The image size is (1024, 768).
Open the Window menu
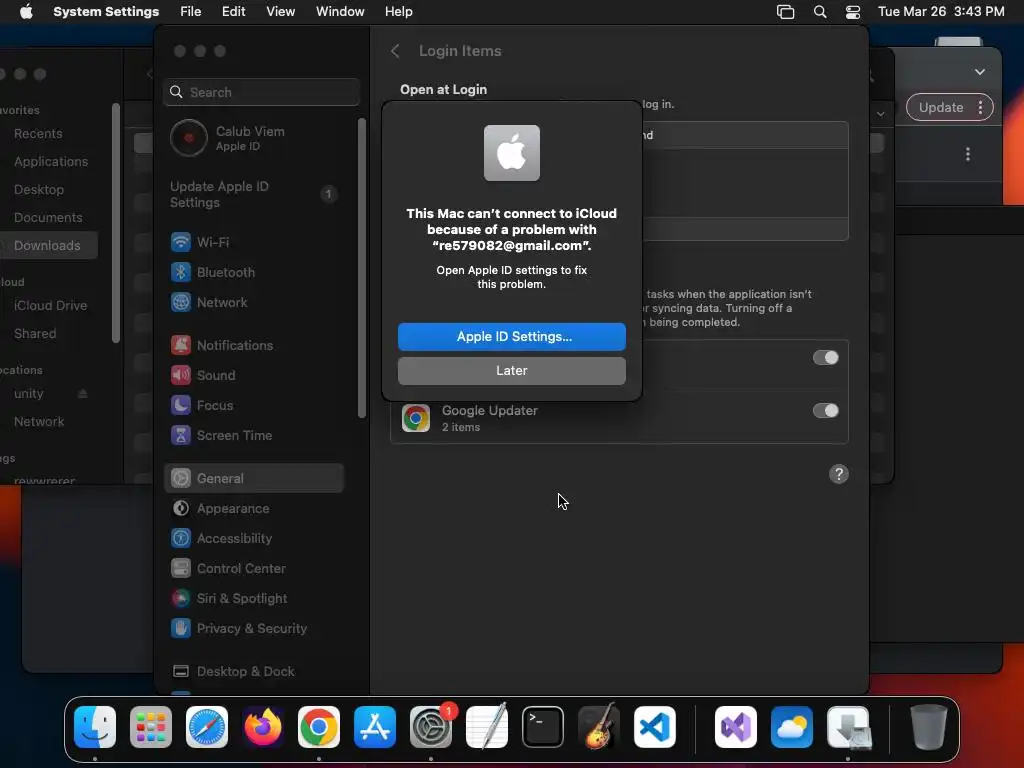pyautogui.click(x=340, y=12)
